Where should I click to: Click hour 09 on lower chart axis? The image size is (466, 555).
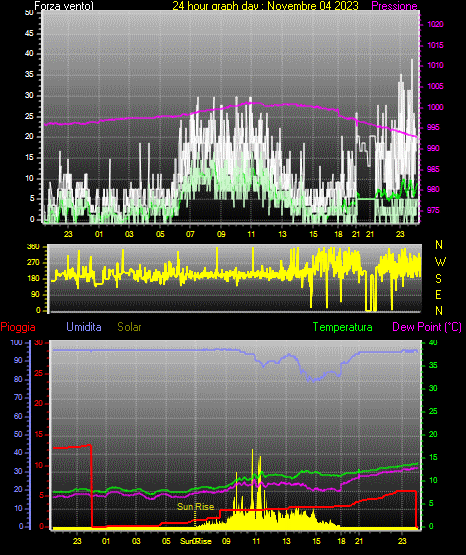pyautogui.click(x=226, y=541)
